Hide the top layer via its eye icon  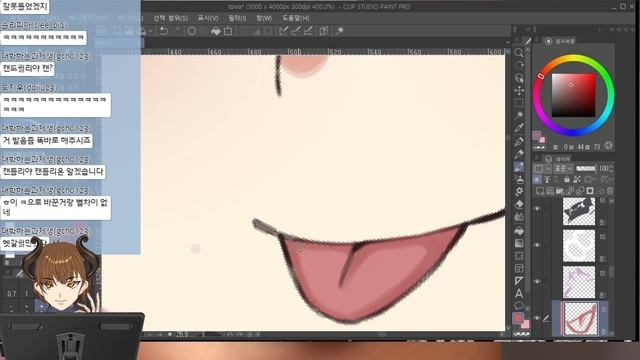[537, 209]
